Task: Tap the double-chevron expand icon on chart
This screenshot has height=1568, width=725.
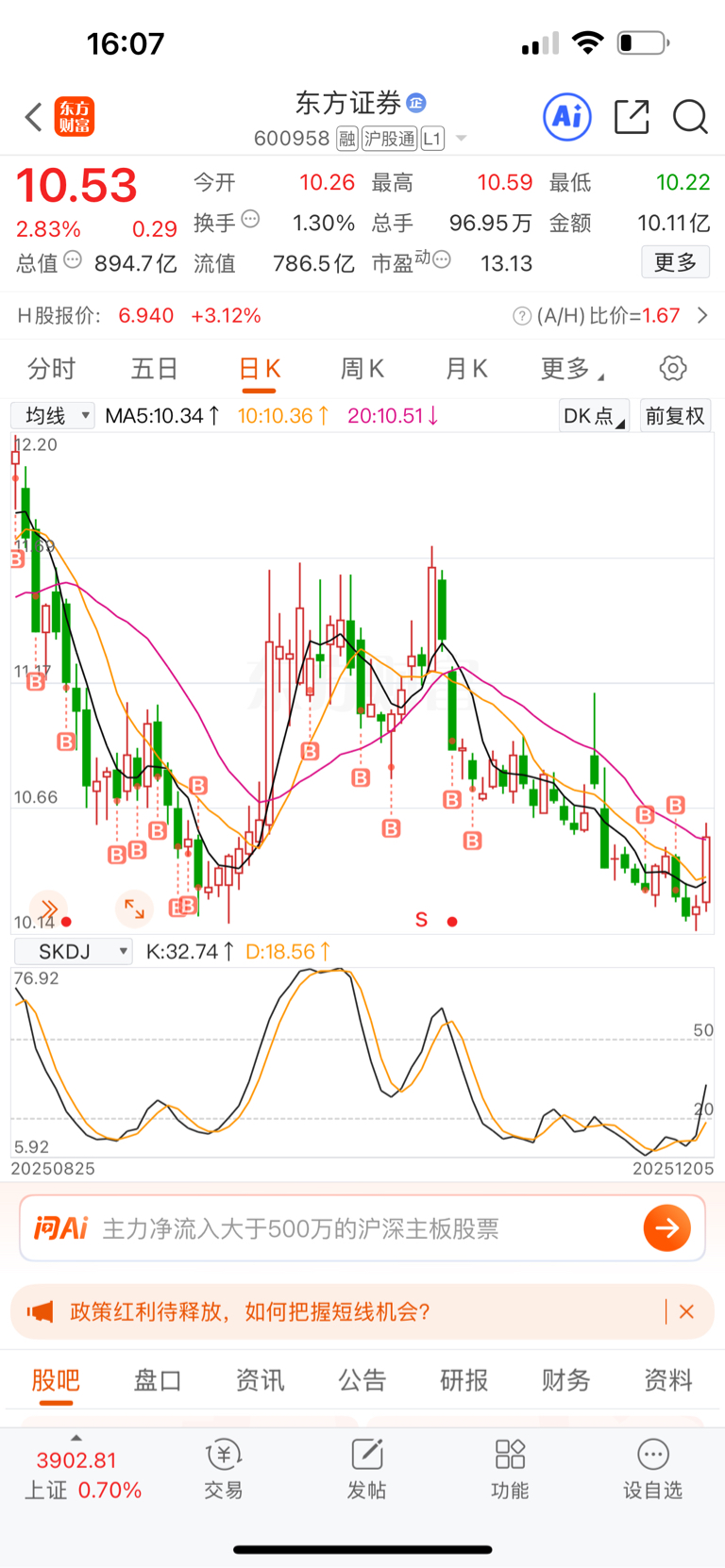Action: coord(49,909)
